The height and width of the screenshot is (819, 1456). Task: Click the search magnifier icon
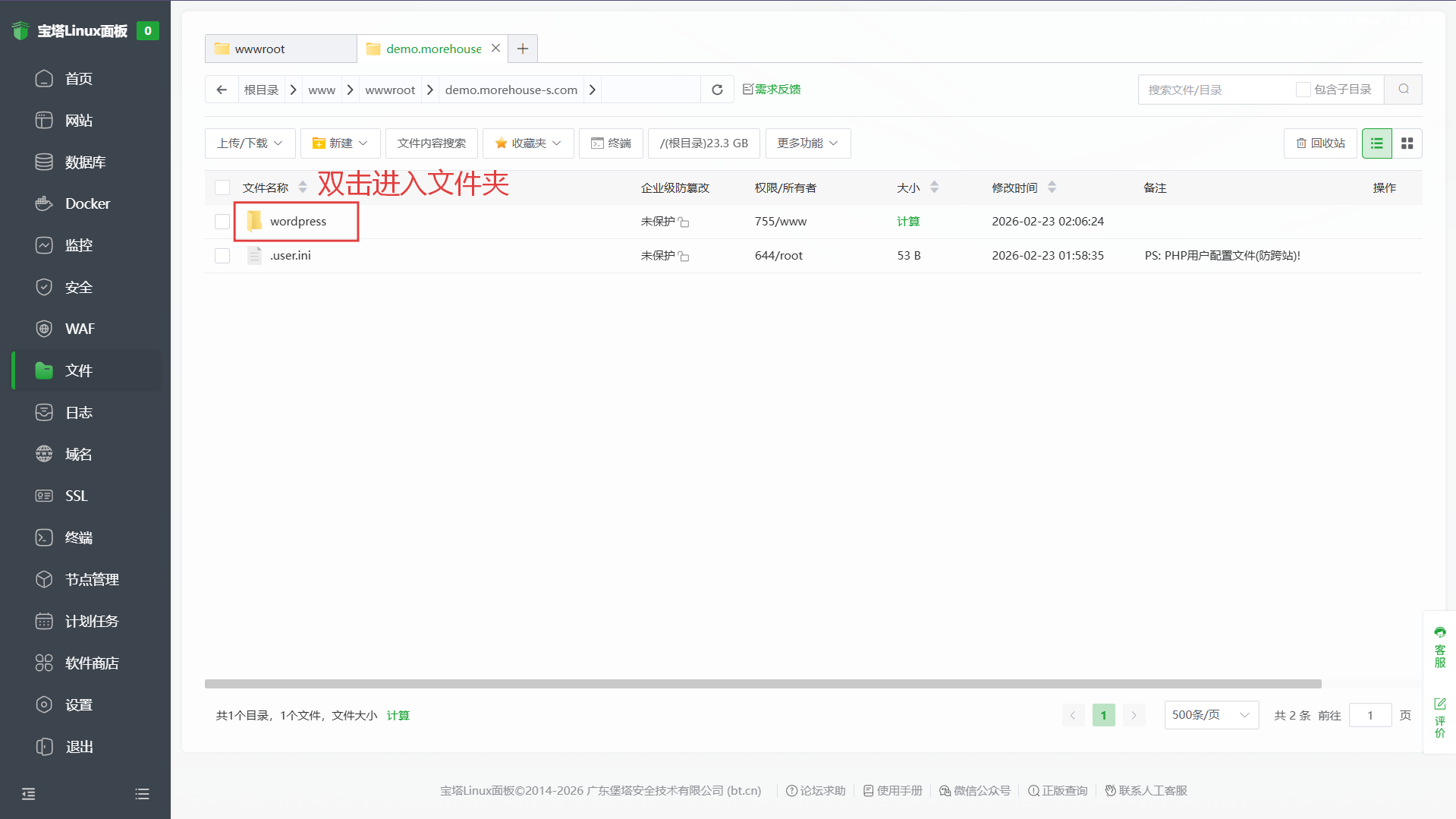[1403, 90]
